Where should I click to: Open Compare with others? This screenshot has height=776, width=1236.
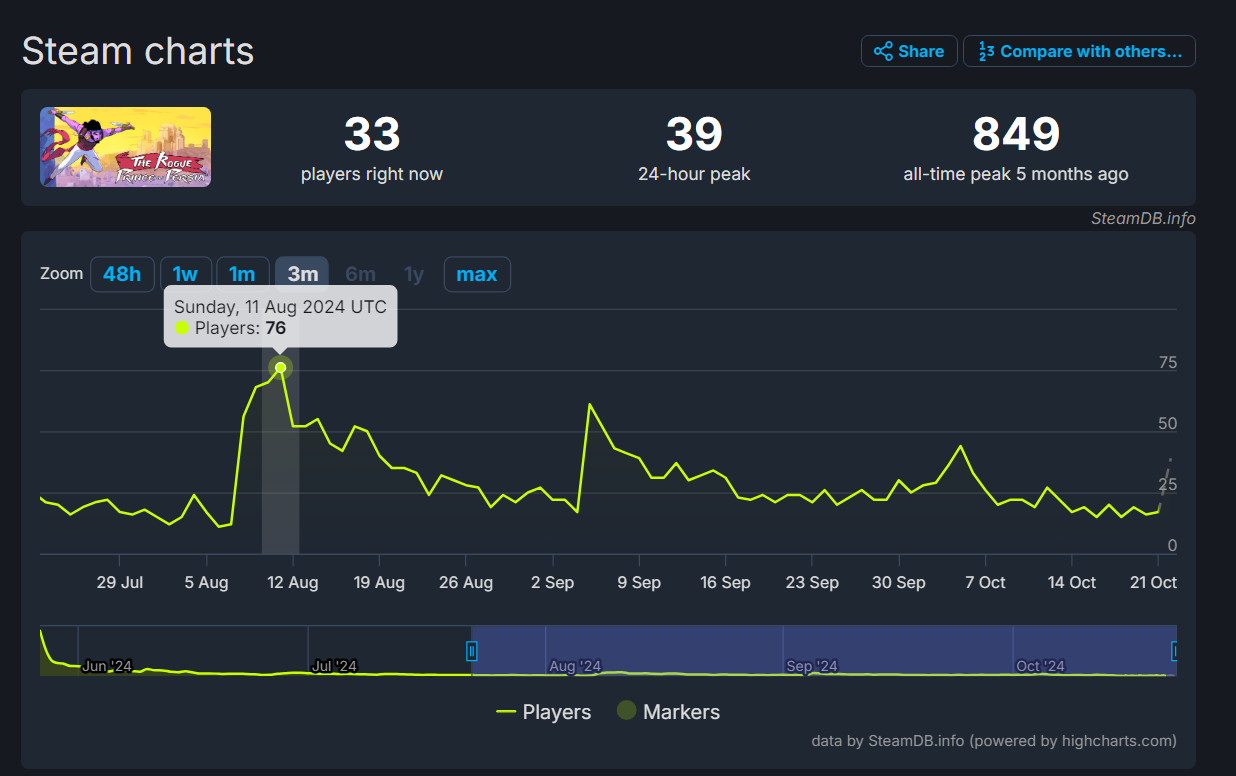click(x=1079, y=51)
